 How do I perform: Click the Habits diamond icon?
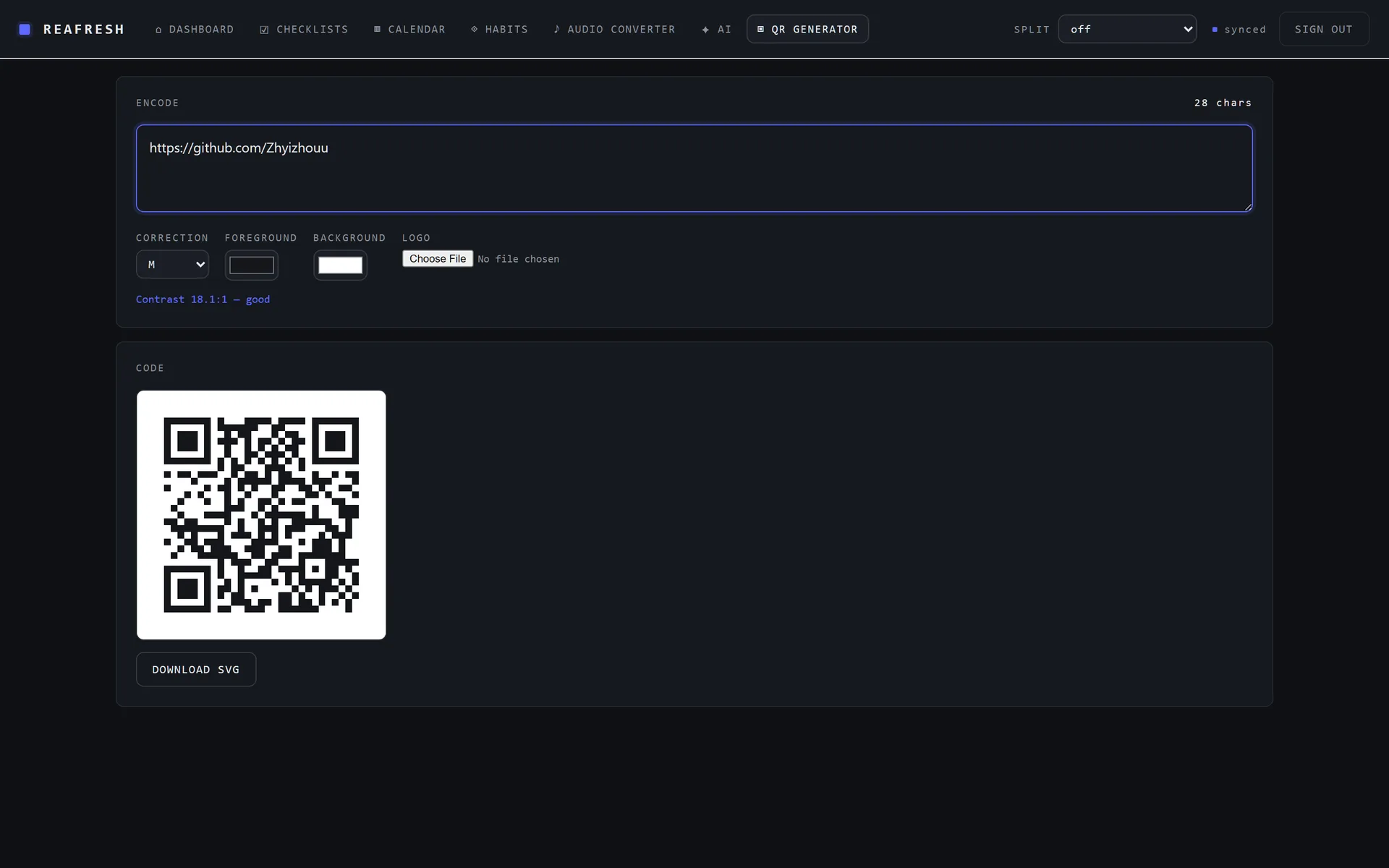475,29
